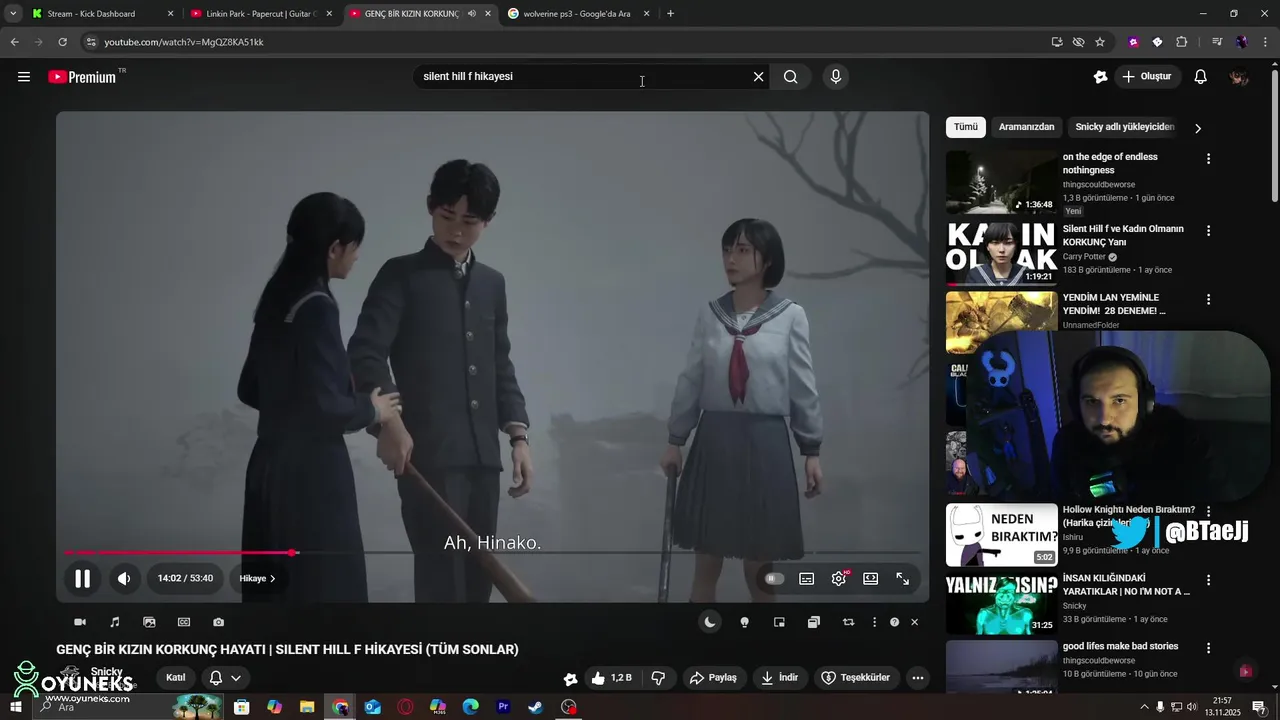Viewport: 1280px width, 720px height.
Task: Open the YouTube account avatar menu
Action: click(x=1239, y=77)
